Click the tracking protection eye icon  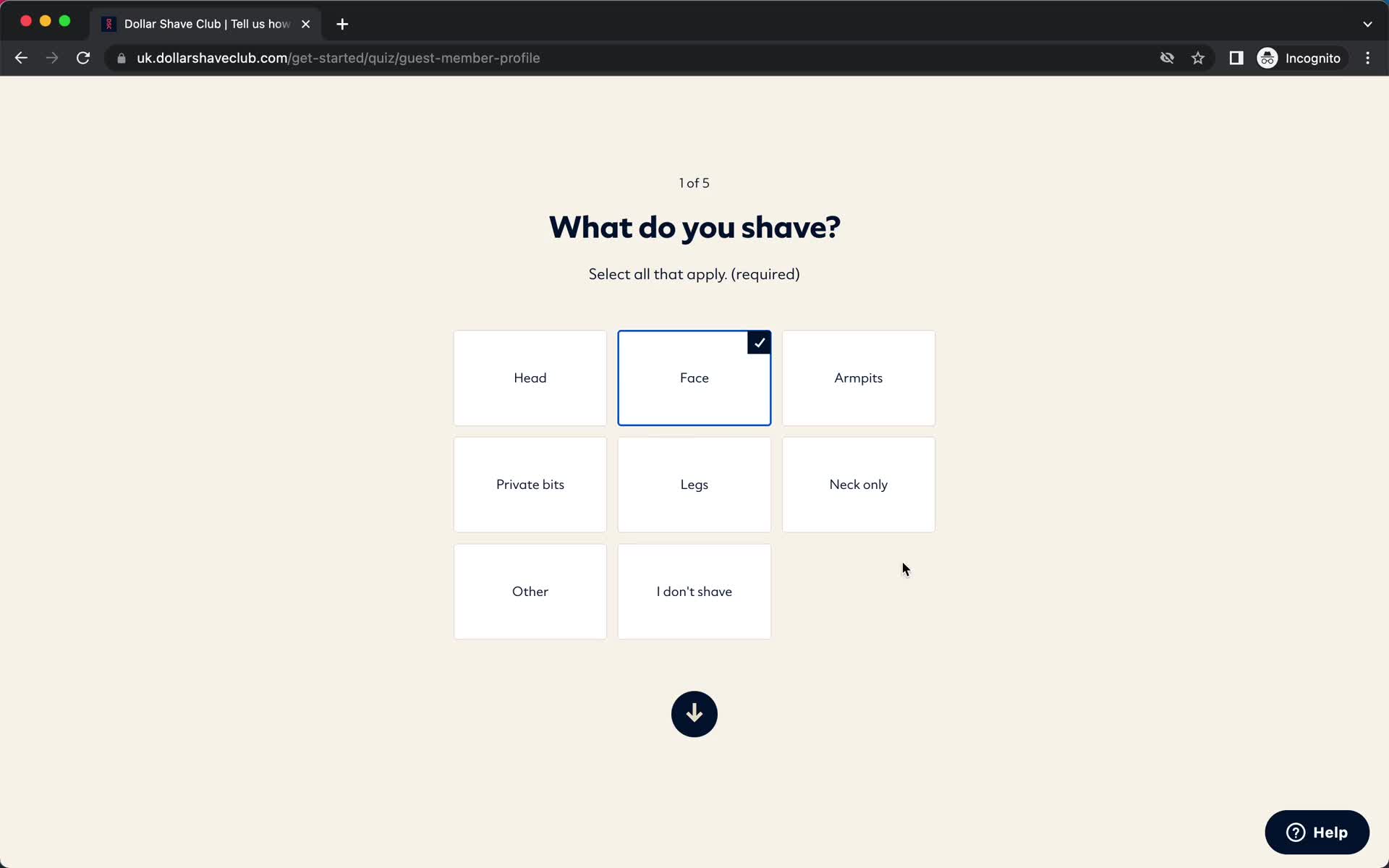tap(1167, 58)
